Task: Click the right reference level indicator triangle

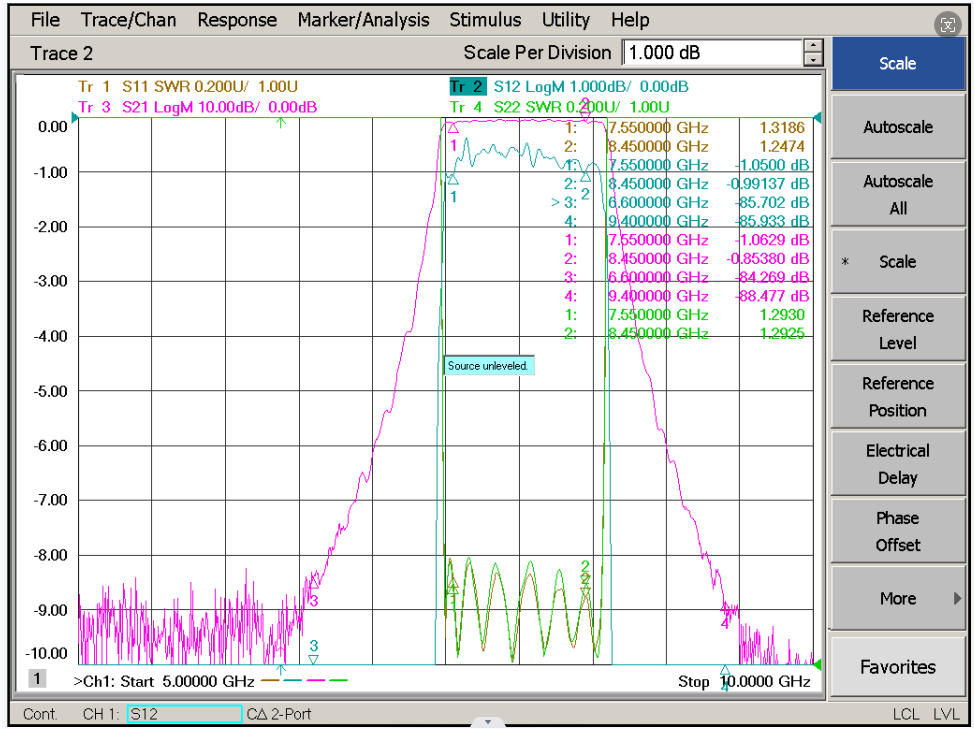Action: [x=817, y=118]
